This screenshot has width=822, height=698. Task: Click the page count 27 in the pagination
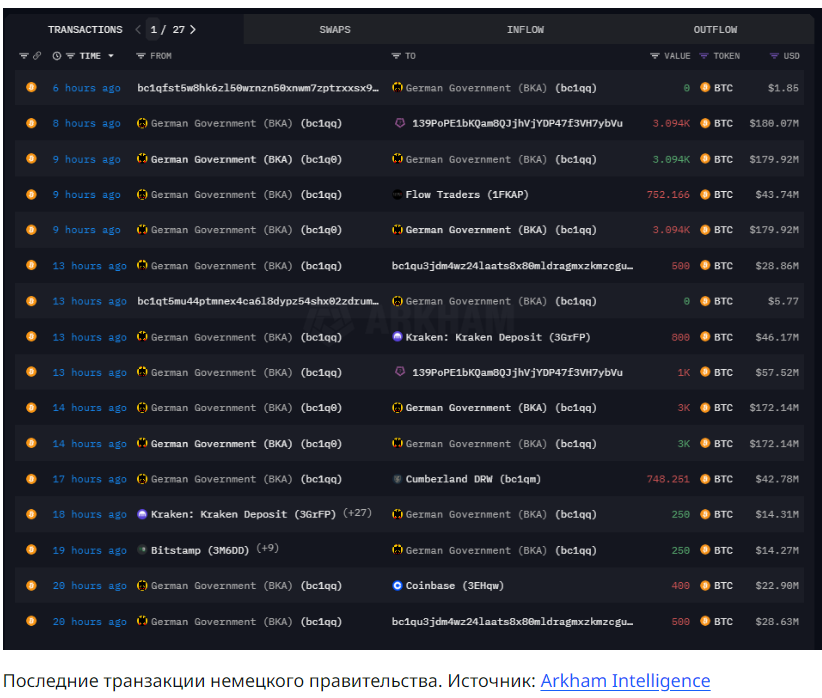coord(179,30)
